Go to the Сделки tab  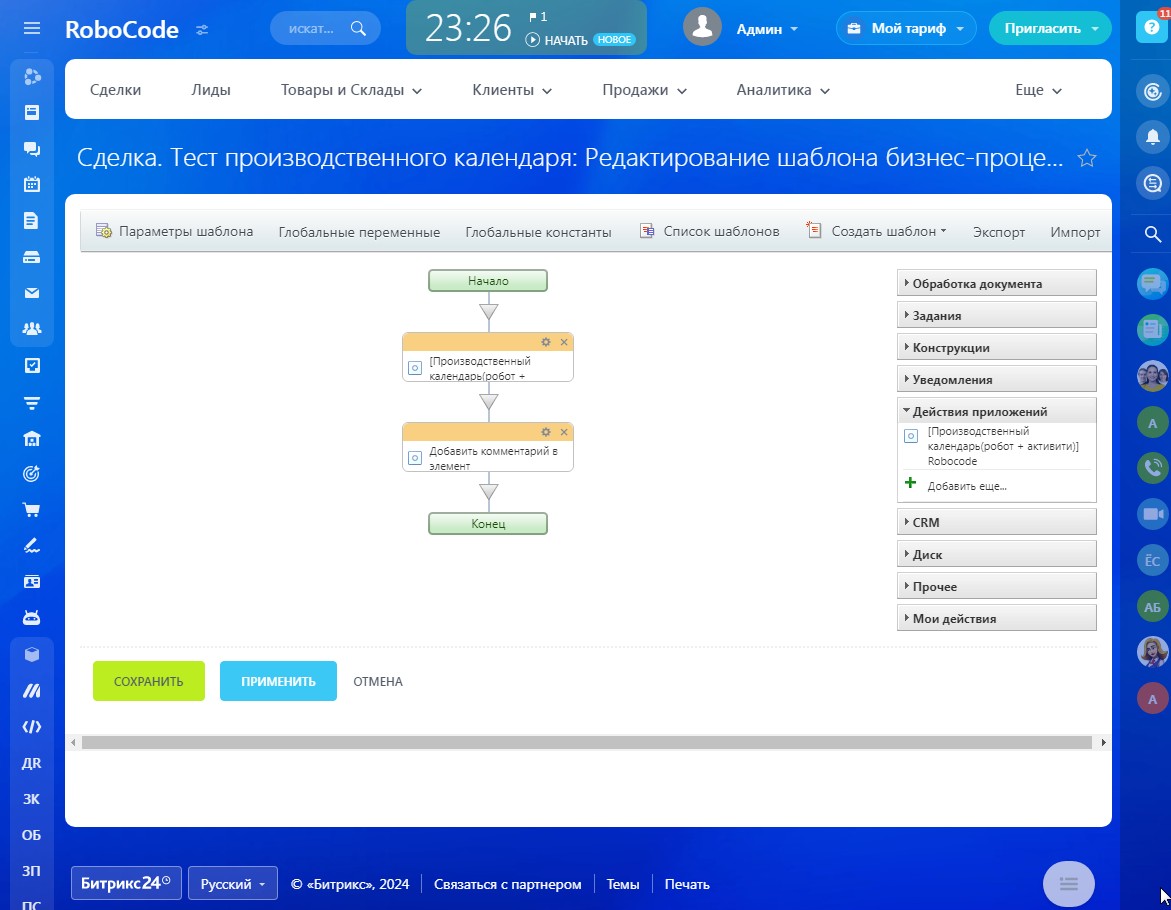115,90
